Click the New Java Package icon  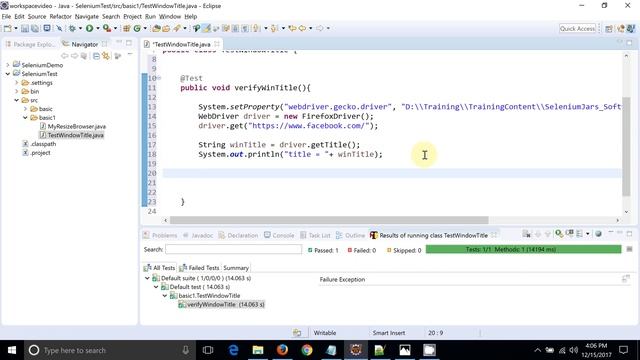click(x=127, y=28)
